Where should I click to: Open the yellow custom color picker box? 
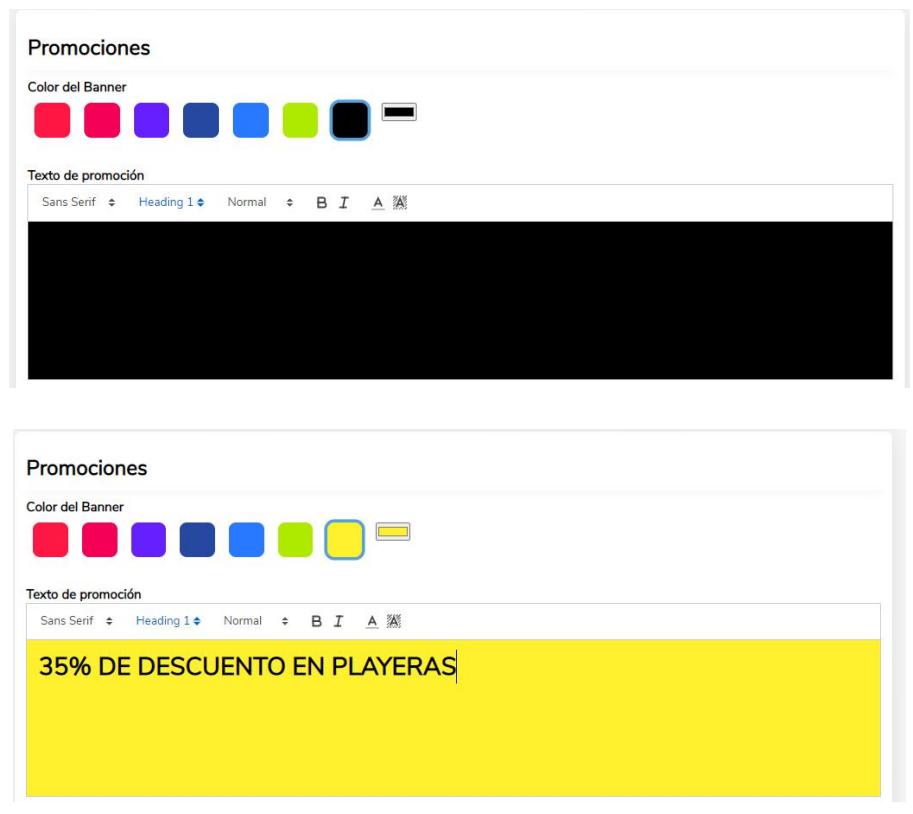click(x=393, y=532)
